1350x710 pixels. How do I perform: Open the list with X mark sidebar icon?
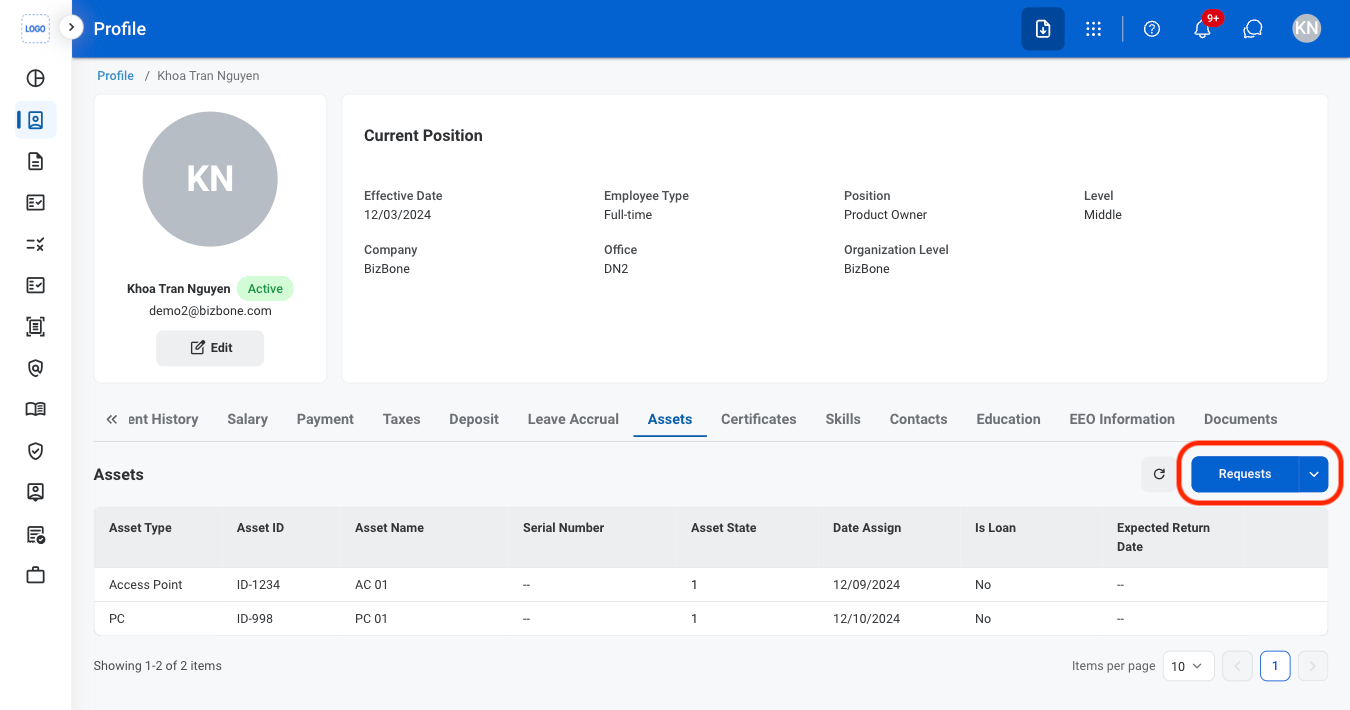pyautogui.click(x=36, y=244)
